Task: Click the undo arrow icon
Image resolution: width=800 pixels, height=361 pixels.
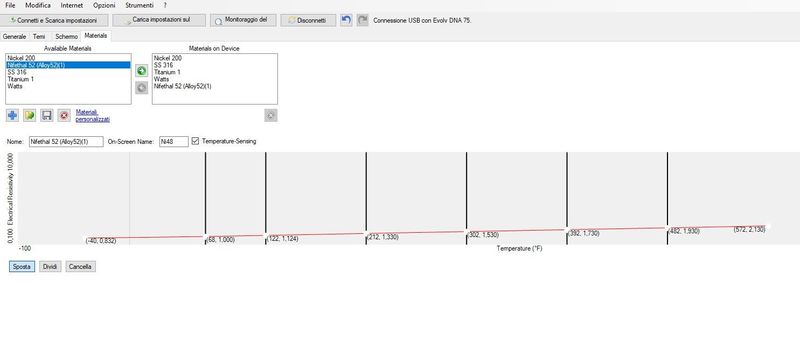Action: click(x=346, y=20)
